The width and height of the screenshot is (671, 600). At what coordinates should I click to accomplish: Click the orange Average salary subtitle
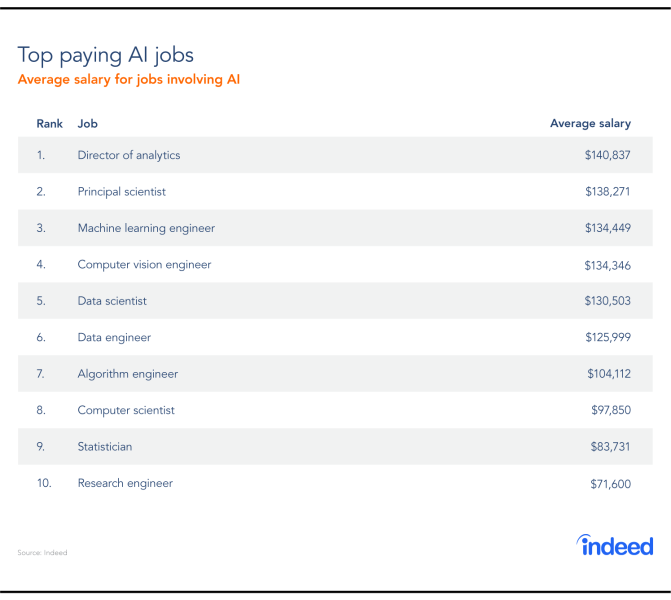pyautogui.click(x=129, y=80)
